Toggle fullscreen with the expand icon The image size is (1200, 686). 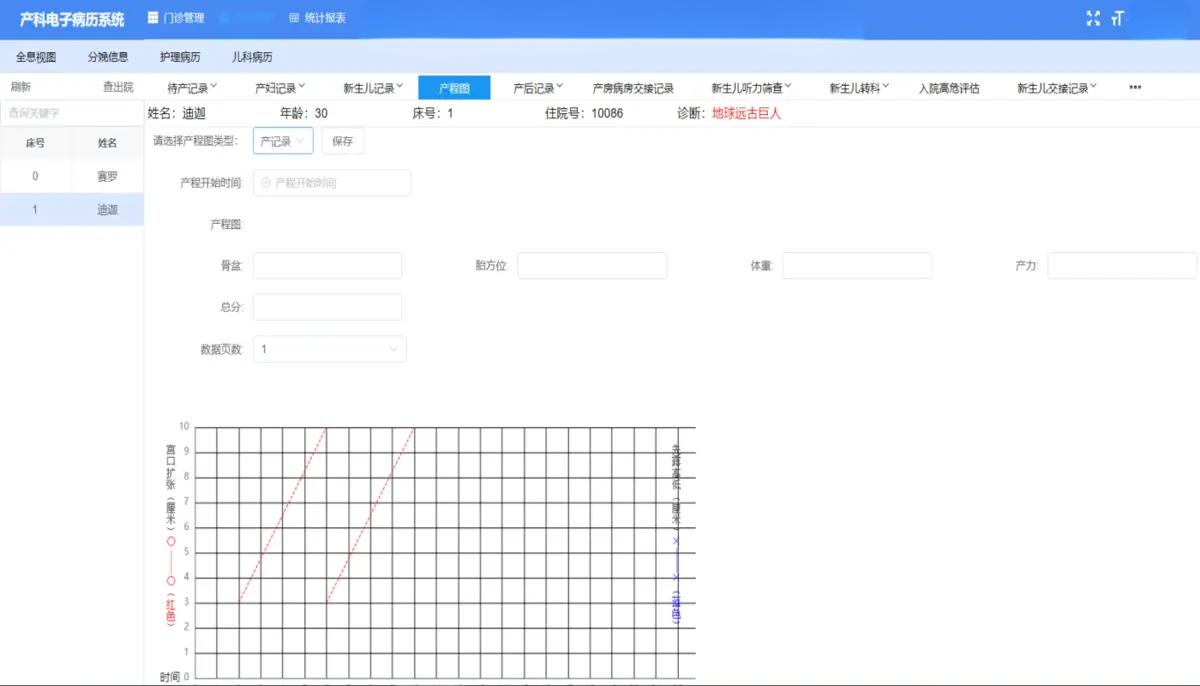pyautogui.click(x=1093, y=18)
